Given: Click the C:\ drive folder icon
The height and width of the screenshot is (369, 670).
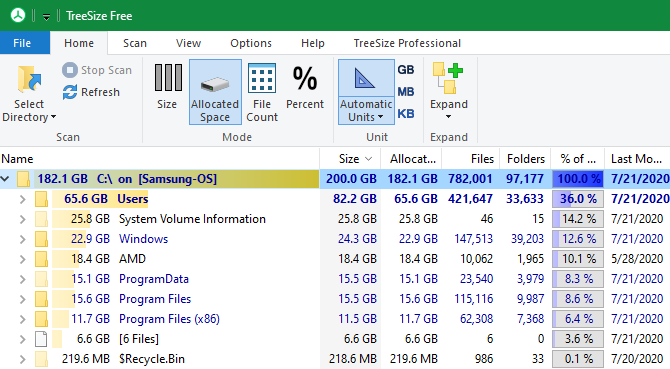Looking at the screenshot, I should click(23, 179).
